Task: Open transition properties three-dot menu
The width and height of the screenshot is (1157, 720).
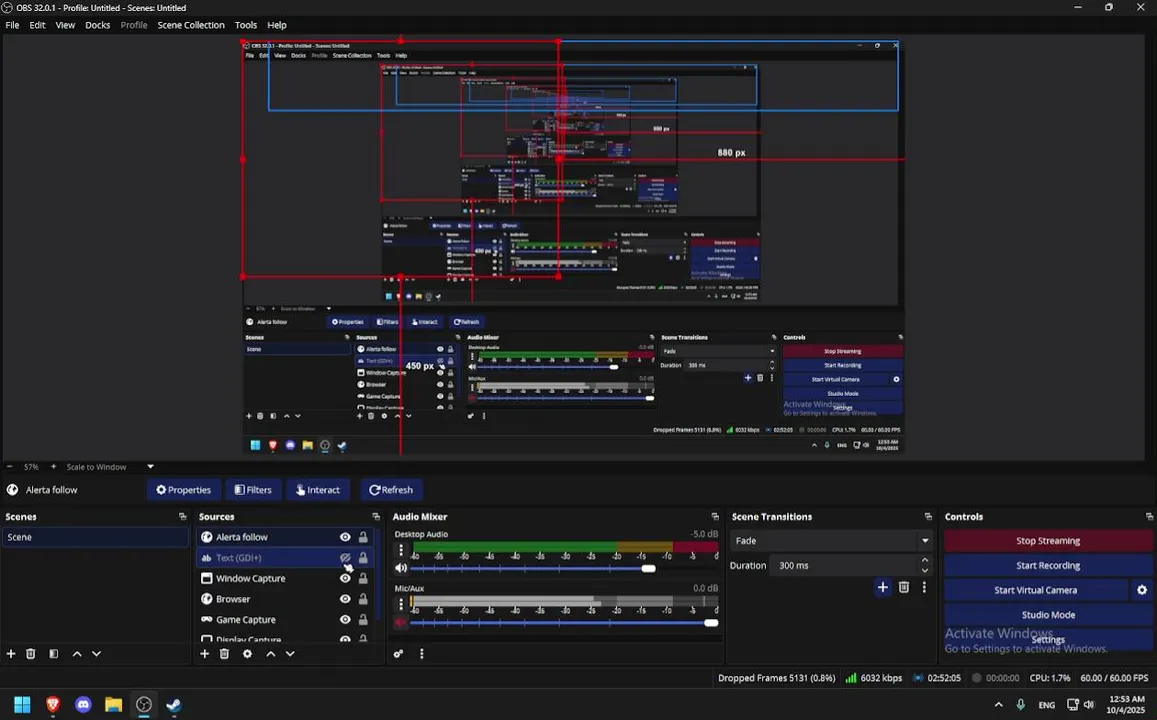Action: click(x=924, y=587)
